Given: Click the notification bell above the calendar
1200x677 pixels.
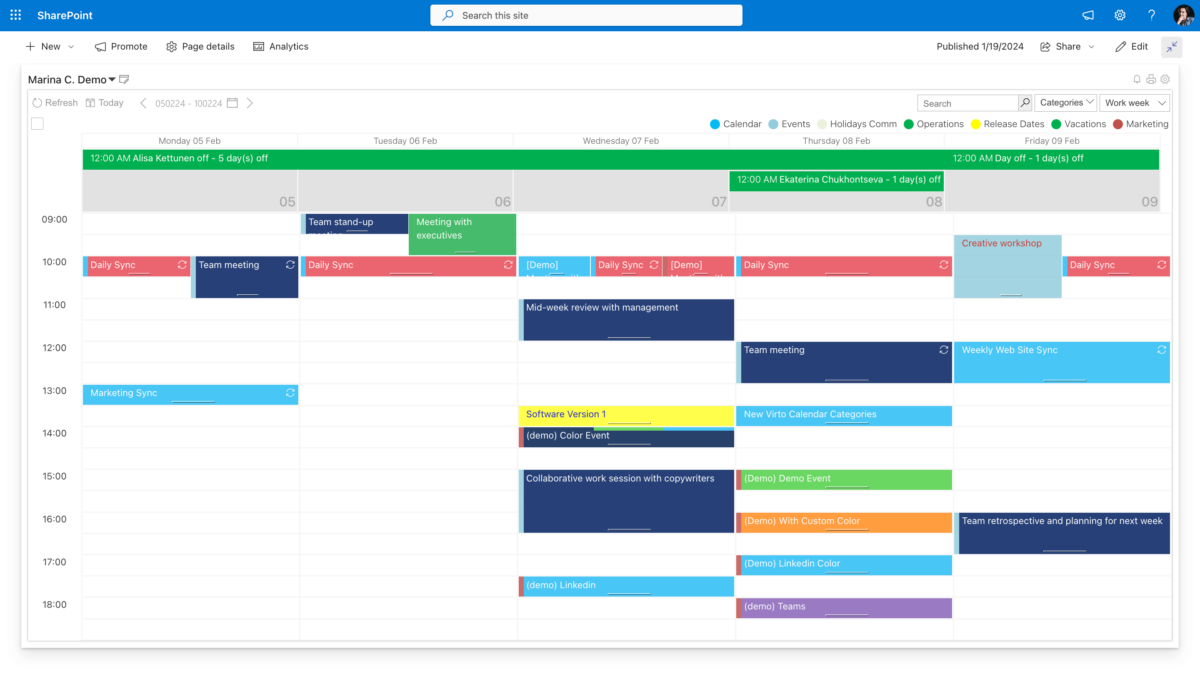Looking at the screenshot, I should tap(1137, 79).
